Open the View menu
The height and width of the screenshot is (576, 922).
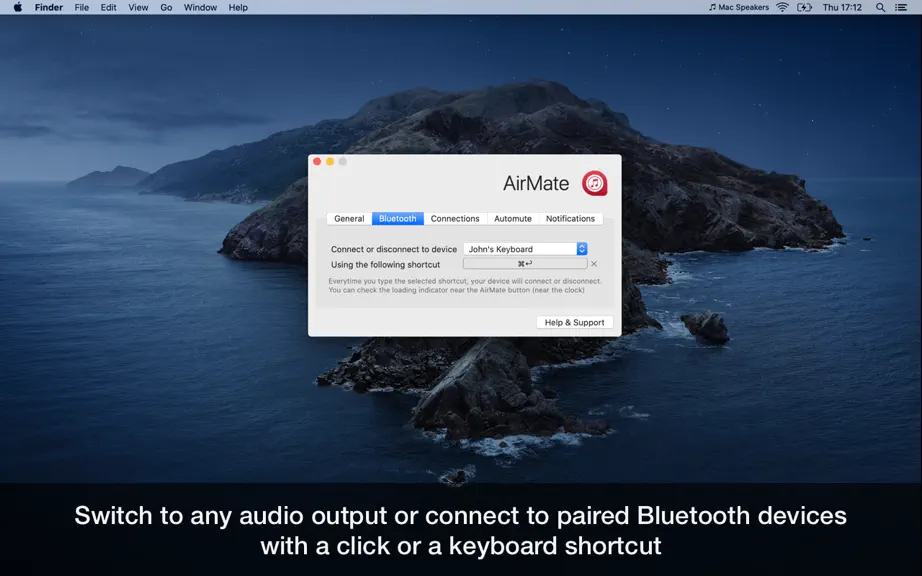138,7
